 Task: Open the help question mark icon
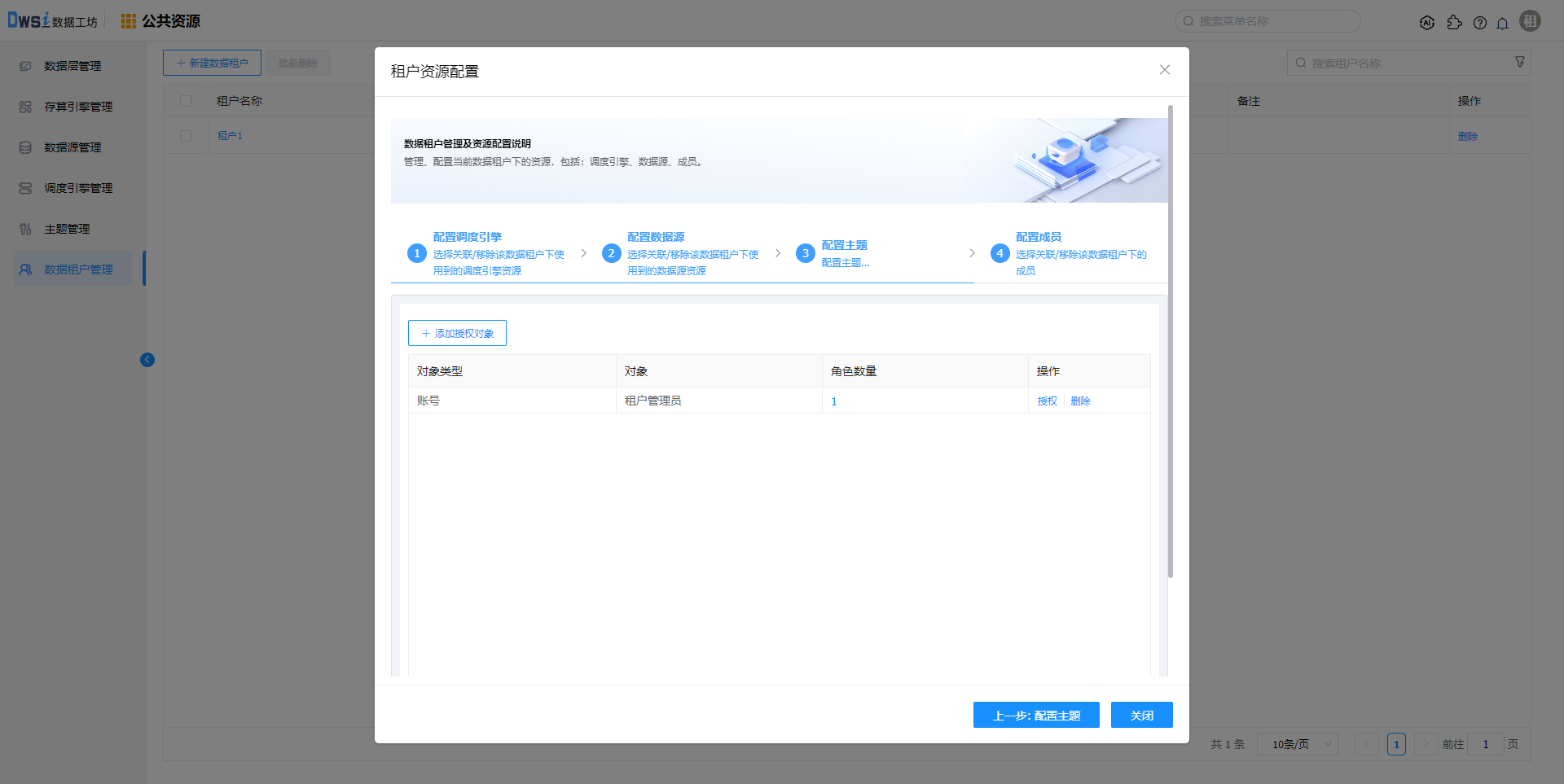pos(1479,23)
